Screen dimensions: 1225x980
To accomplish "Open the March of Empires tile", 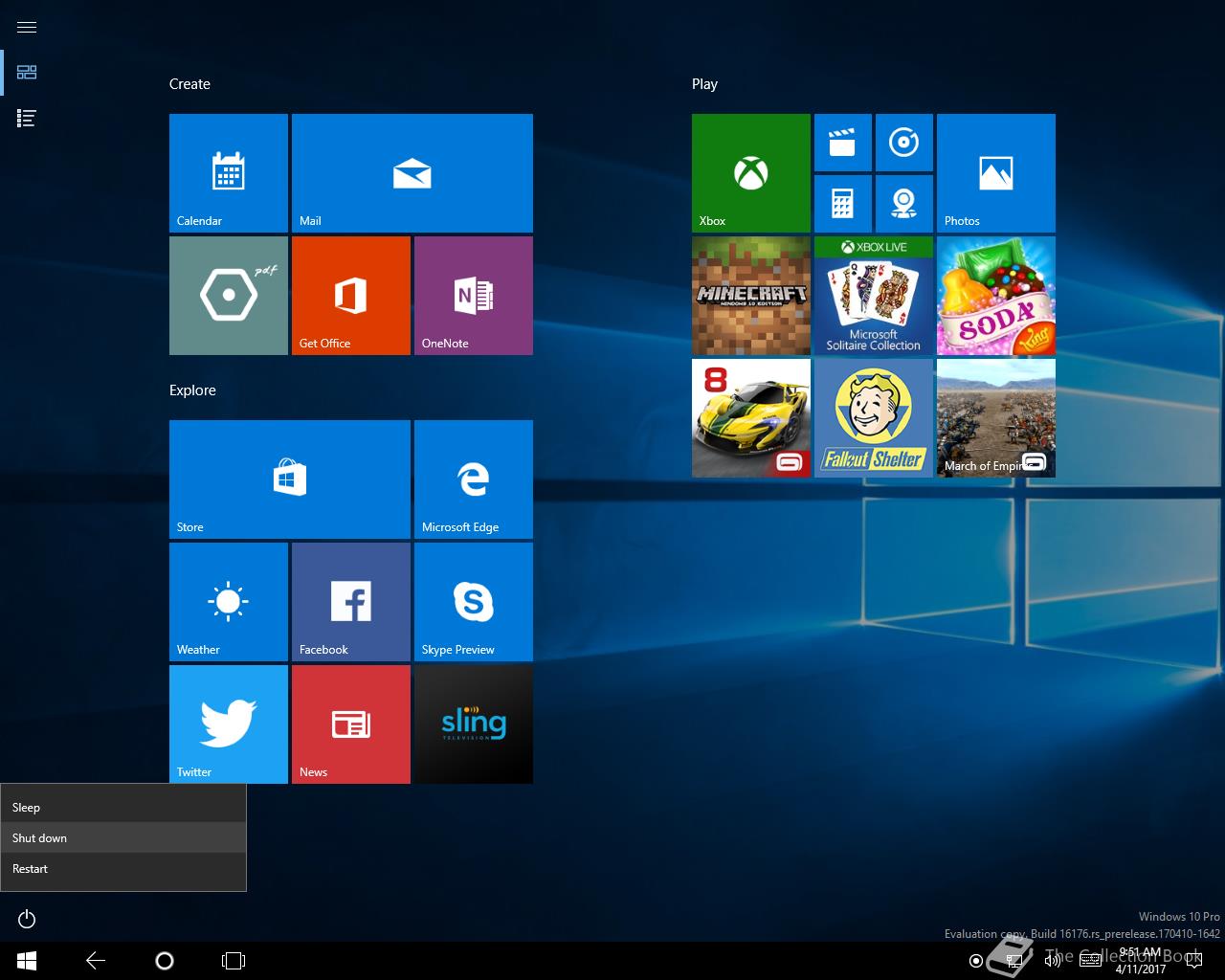I will point(996,418).
